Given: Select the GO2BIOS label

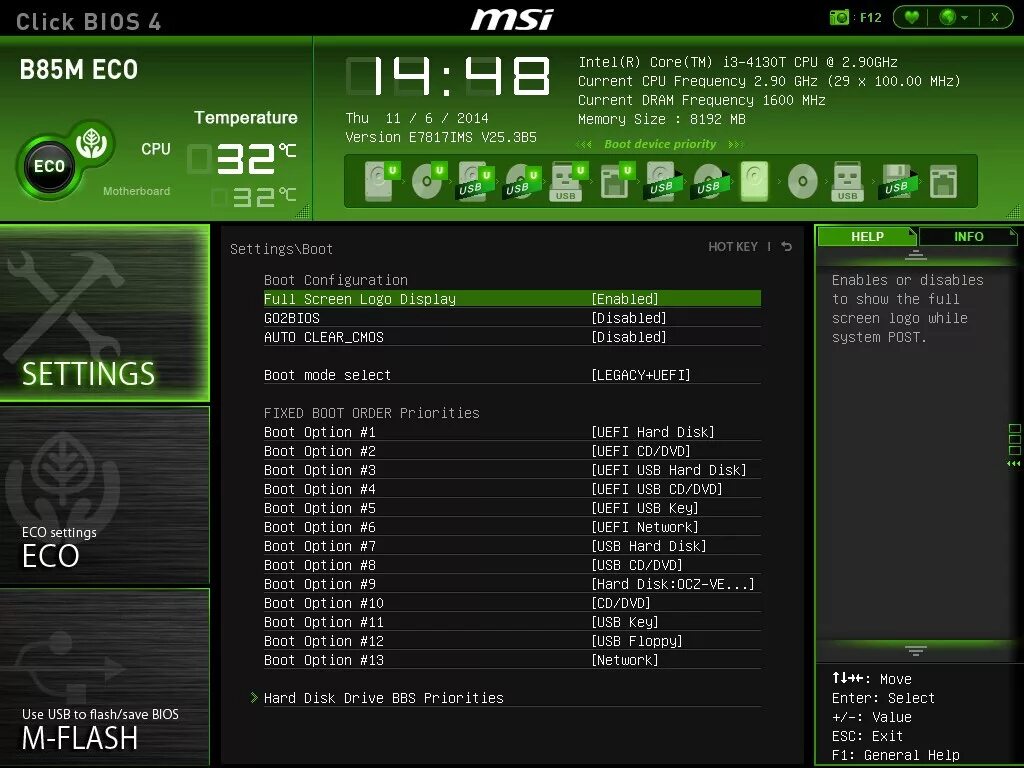Looking at the screenshot, I should click(x=292, y=318).
